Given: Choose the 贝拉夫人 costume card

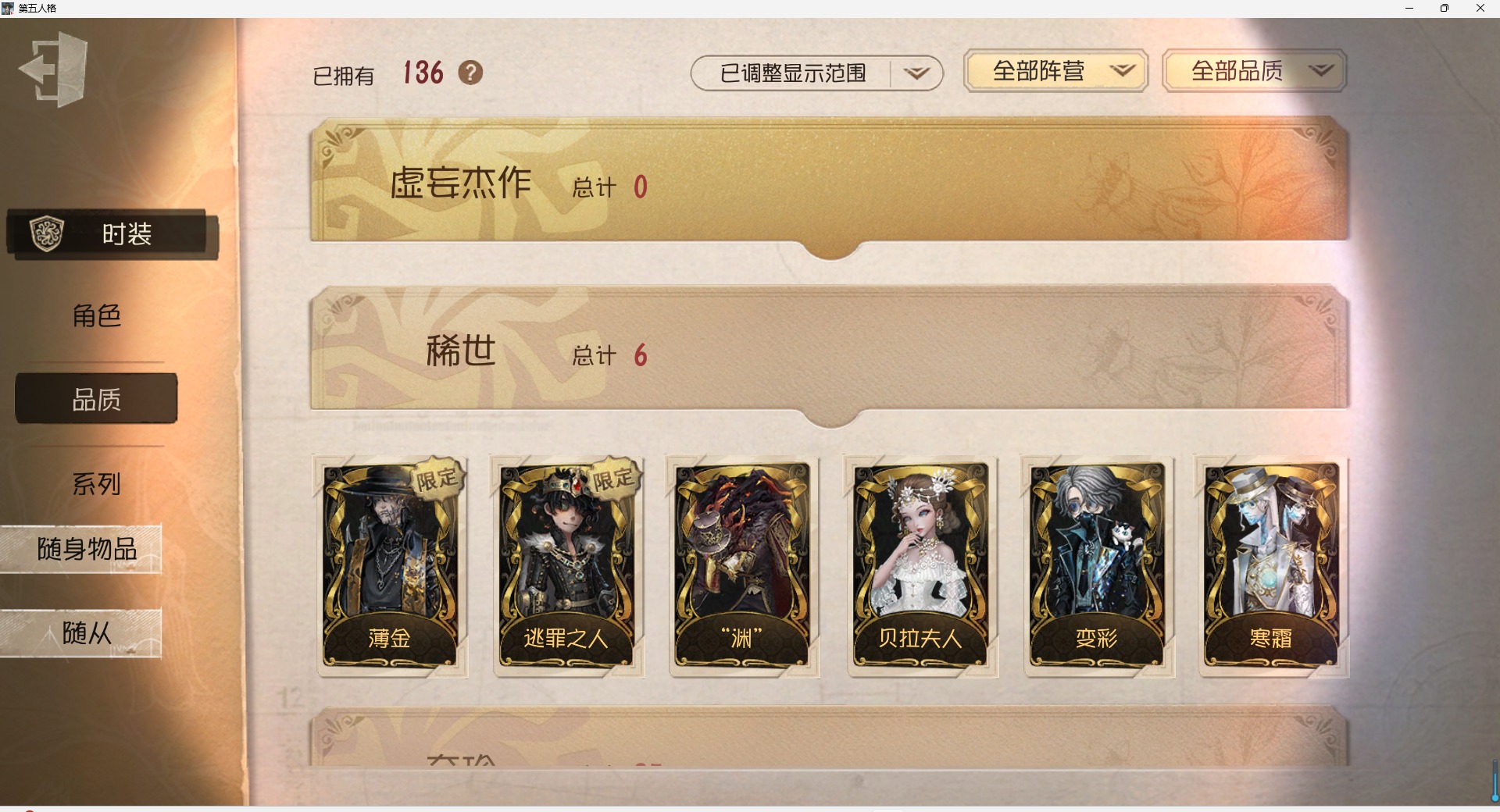Looking at the screenshot, I should click(920, 566).
